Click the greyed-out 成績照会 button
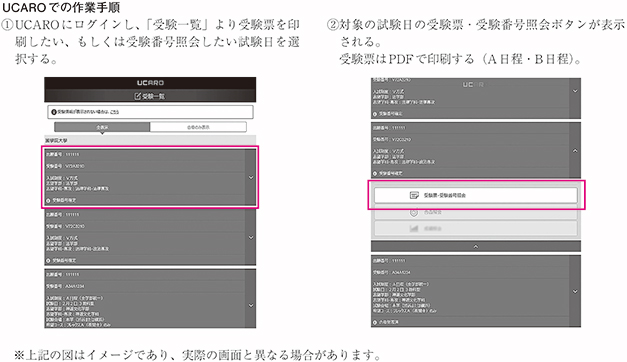Viewport: 627px width, 362px height. pyautogui.click(x=476, y=228)
